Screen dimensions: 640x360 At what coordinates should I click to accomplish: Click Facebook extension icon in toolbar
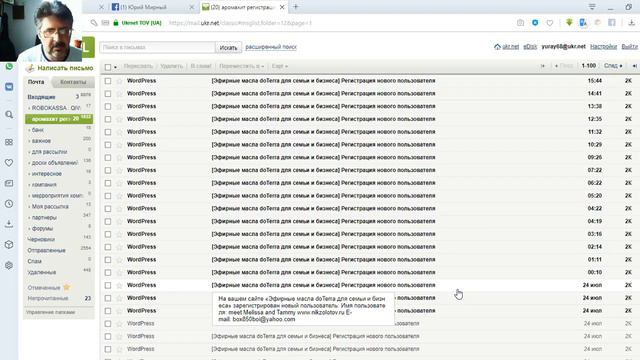tap(612, 23)
